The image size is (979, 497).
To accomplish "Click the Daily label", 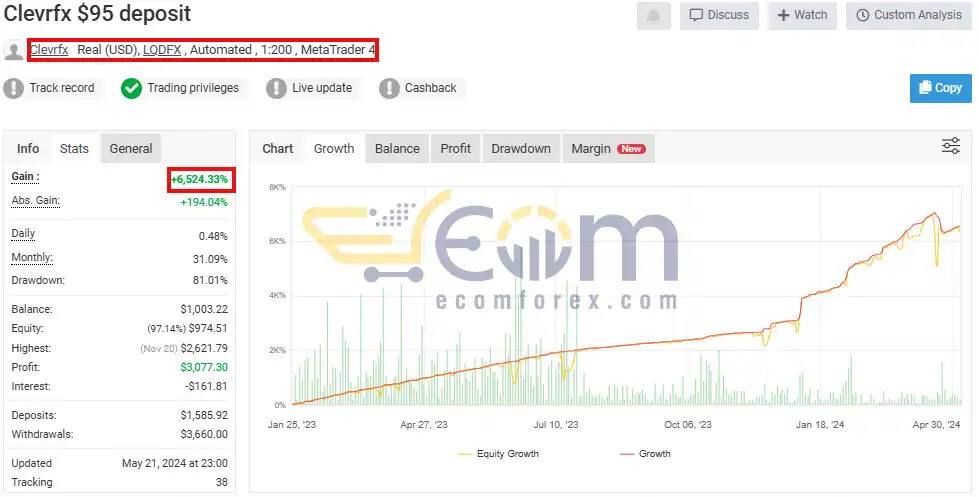I will (x=23, y=234).
